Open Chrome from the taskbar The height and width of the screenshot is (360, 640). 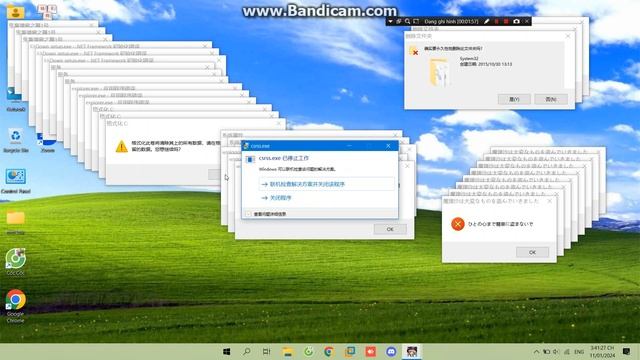pyautogui.click(x=329, y=351)
